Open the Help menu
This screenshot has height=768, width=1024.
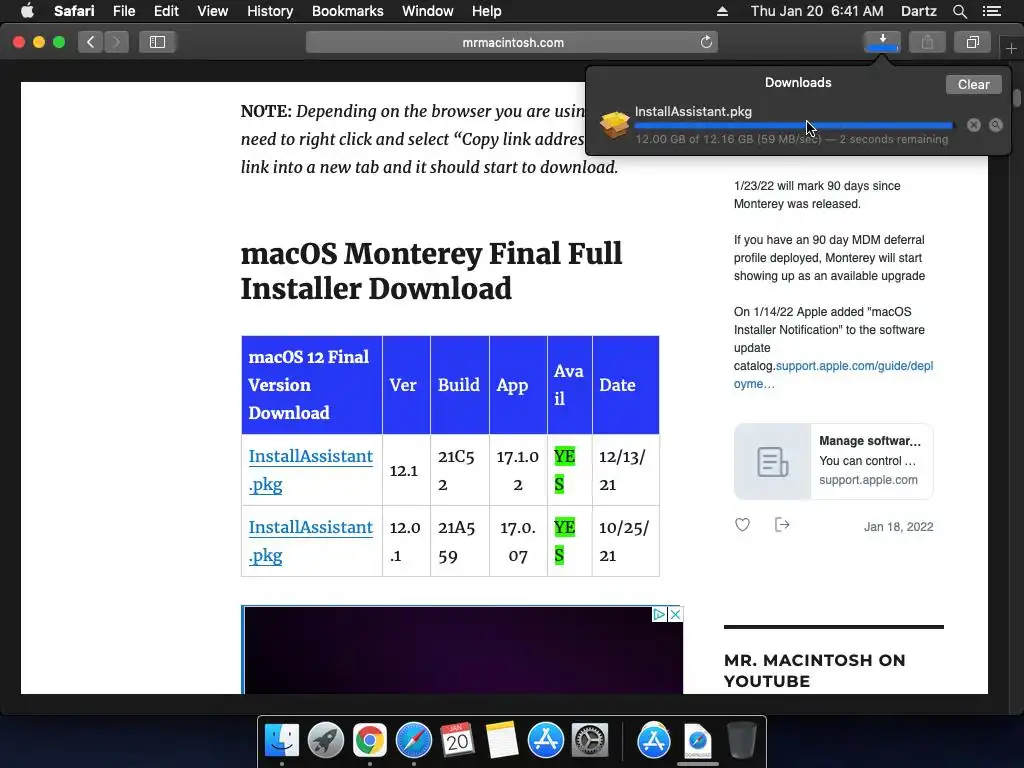[x=487, y=11]
